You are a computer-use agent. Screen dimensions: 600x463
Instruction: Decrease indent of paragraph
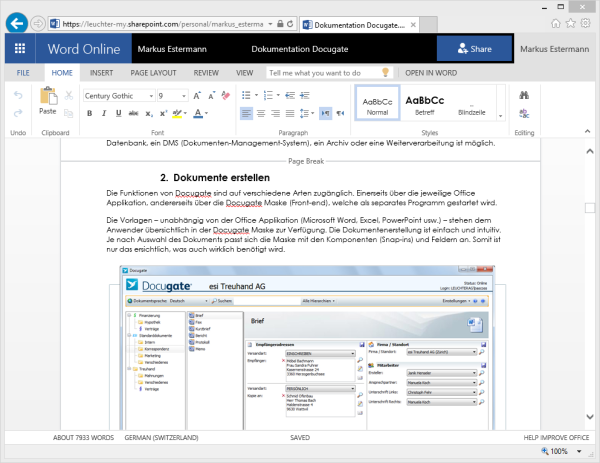tap(290, 95)
